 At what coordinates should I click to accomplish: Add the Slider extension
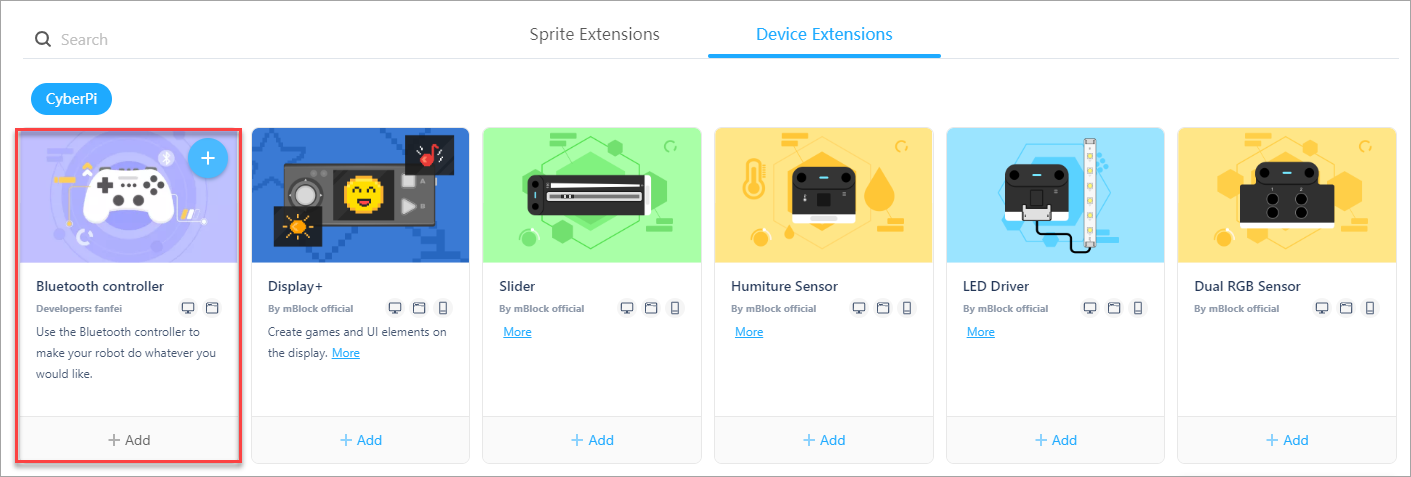click(591, 440)
